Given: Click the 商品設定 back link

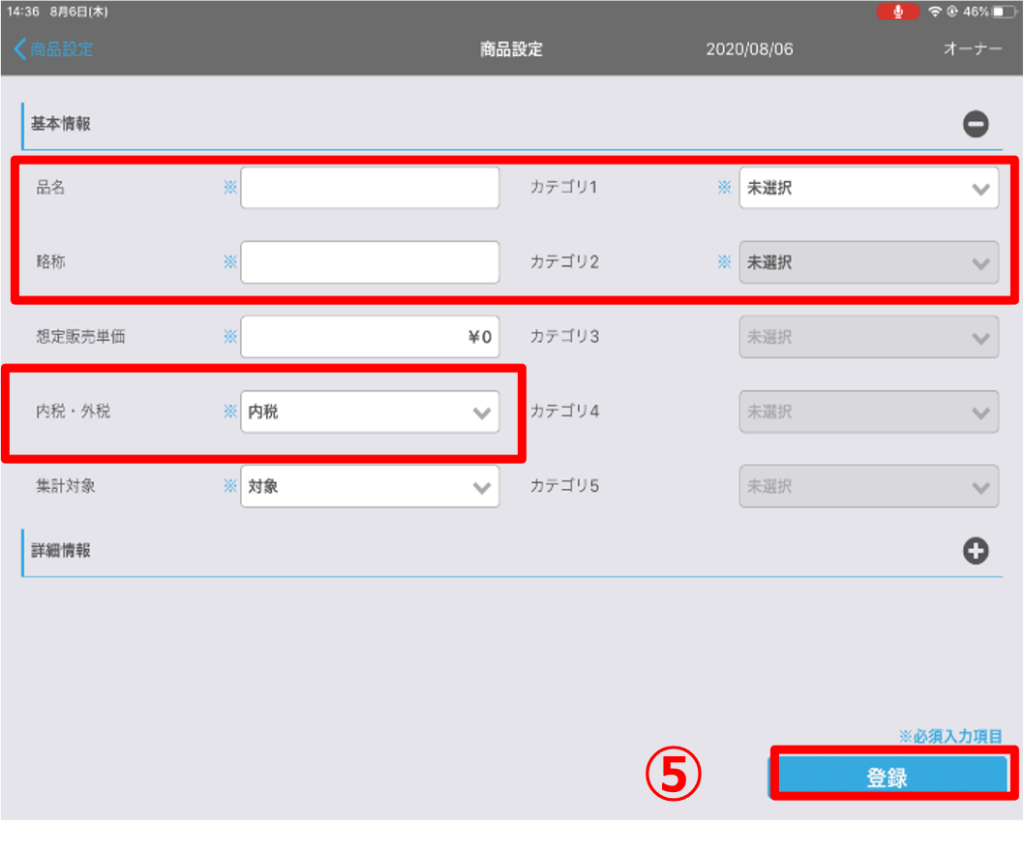Looking at the screenshot, I should 57,48.
